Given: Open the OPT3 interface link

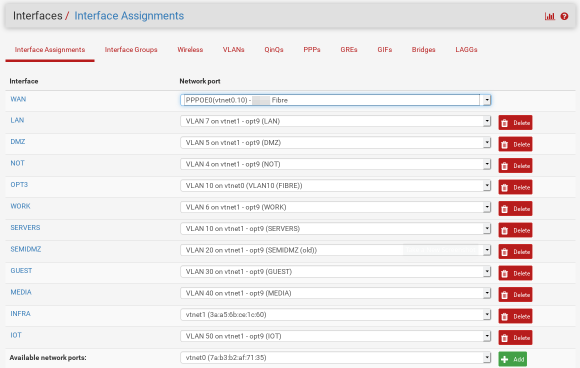Looking at the screenshot, I should click(x=19, y=185).
